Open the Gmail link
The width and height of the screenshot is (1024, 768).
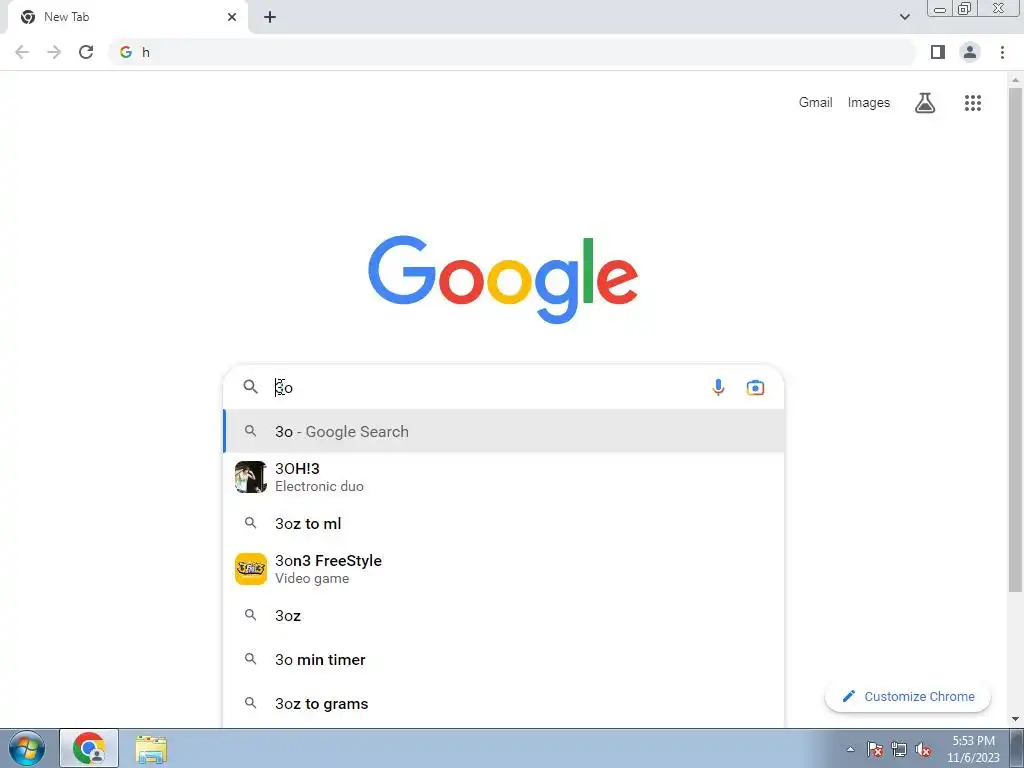816,103
